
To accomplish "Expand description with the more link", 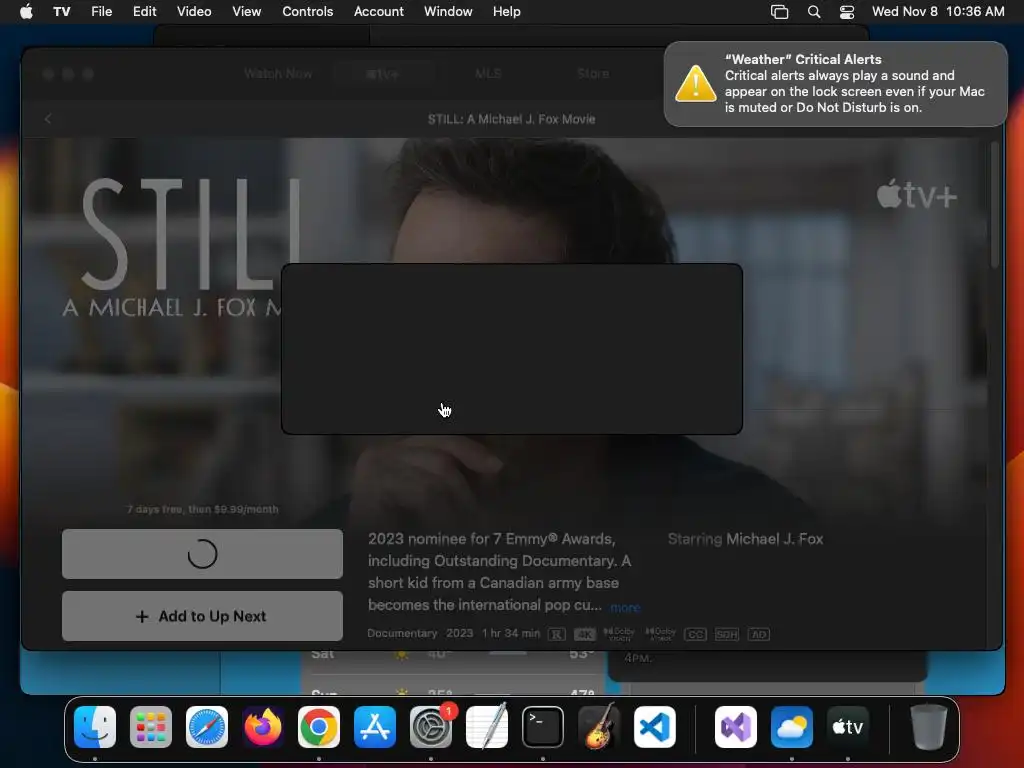I will point(625,607).
